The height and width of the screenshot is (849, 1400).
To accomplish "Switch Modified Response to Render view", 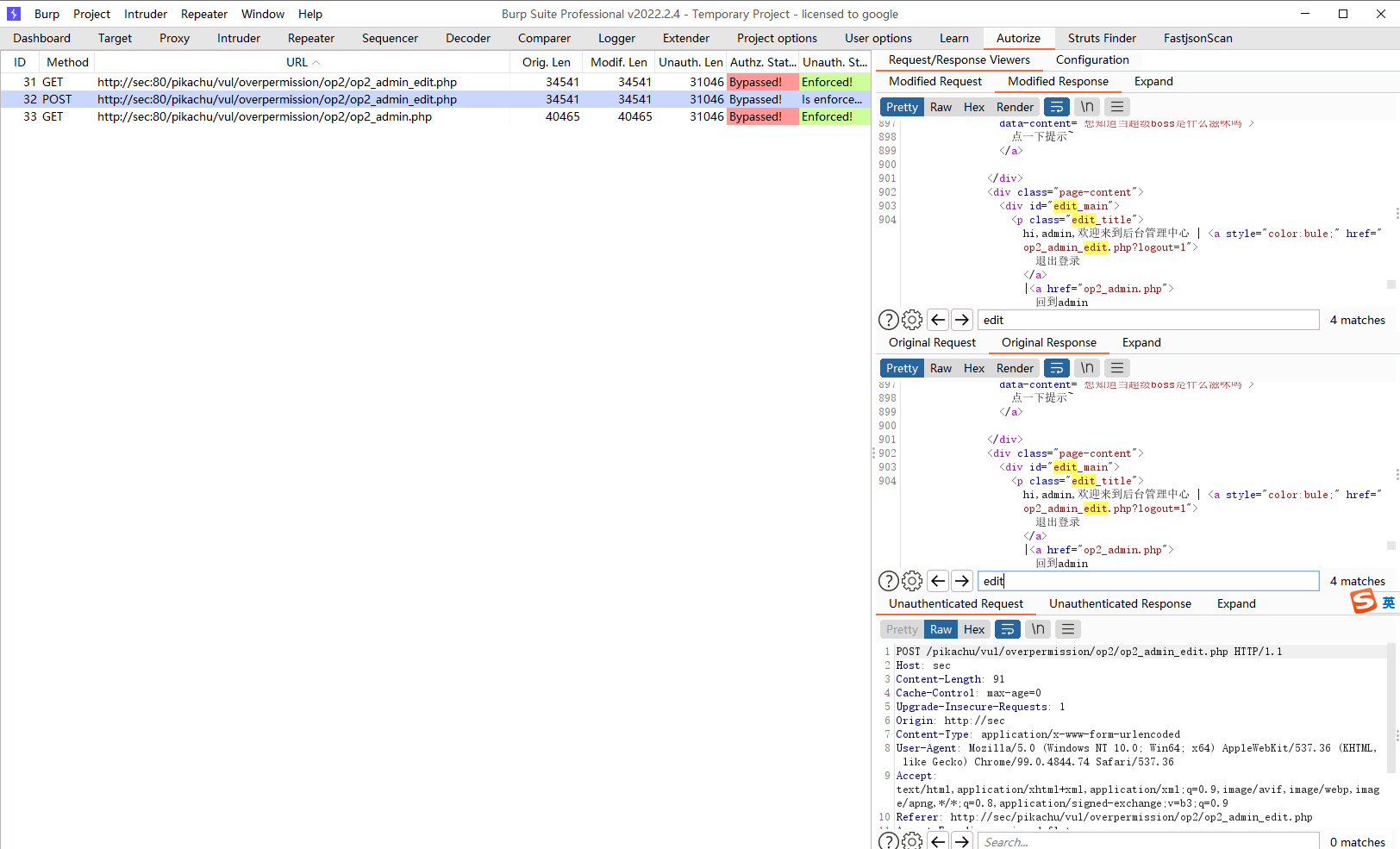I will 1015,107.
